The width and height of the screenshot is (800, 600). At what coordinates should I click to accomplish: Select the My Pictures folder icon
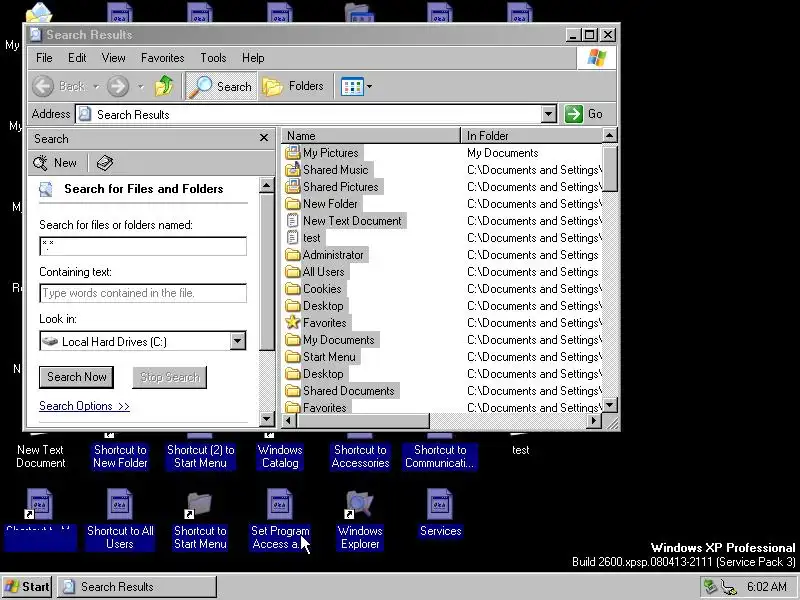coord(292,153)
